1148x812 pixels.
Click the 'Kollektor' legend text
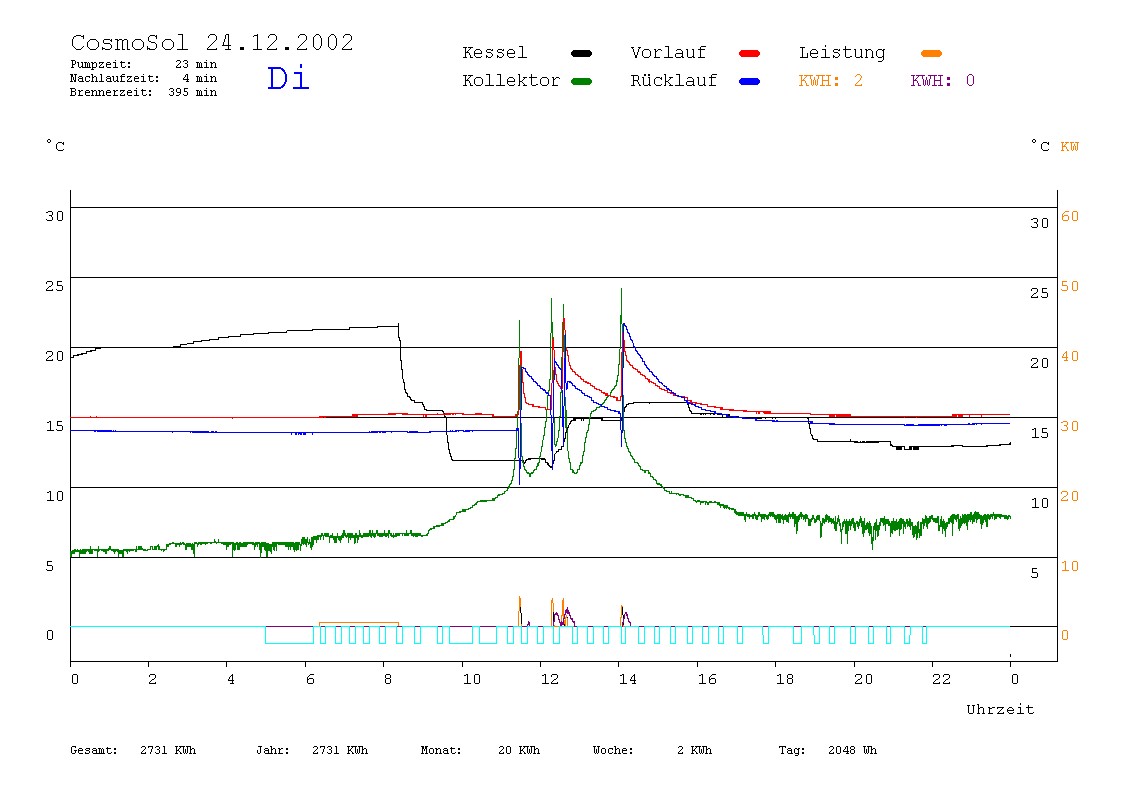pos(511,81)
